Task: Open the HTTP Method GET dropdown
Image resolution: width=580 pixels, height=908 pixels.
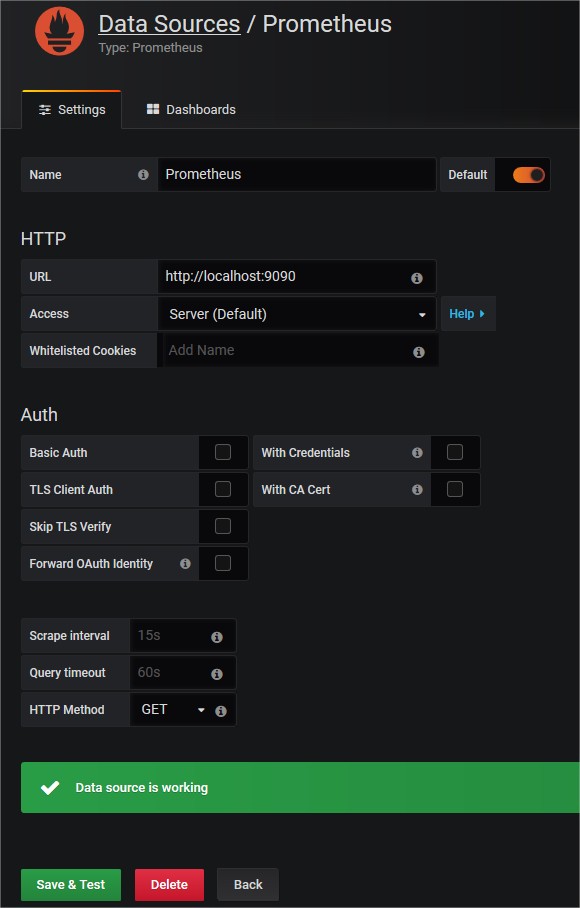Action: tap(173, 710)
